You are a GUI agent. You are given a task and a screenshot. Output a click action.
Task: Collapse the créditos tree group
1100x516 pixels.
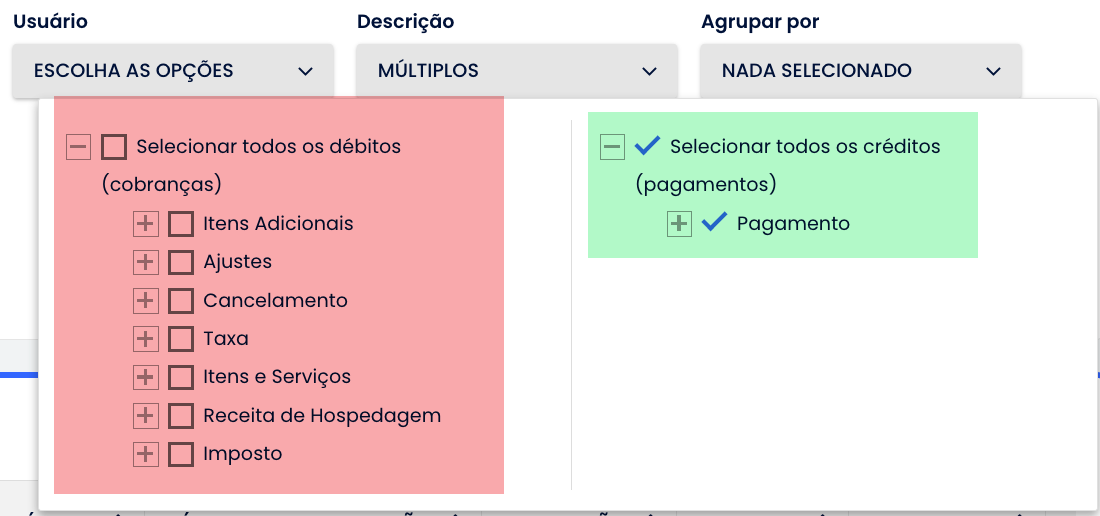(613, 147)
